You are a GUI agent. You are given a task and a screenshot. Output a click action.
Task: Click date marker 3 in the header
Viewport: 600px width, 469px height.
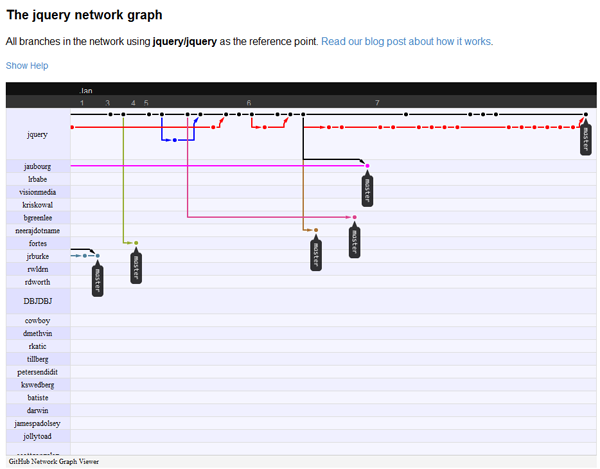(108, 103)
